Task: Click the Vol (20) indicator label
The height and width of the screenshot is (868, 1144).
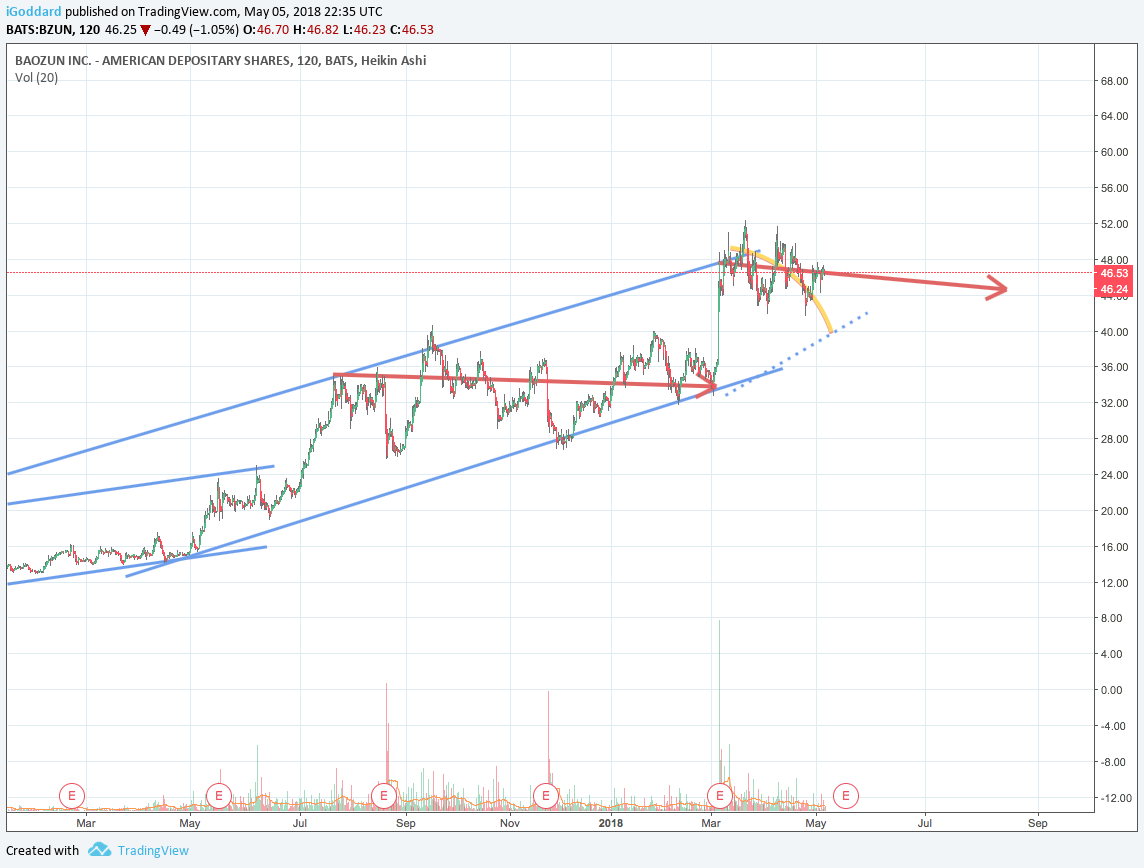Action: pos(36,77)
